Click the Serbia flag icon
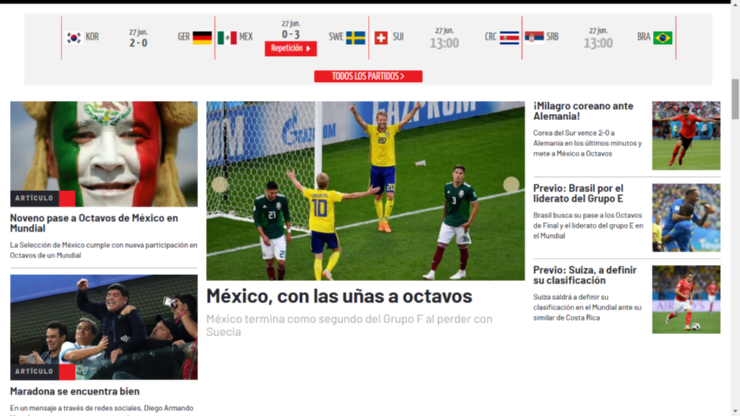The width and height of the screenshot is (740, 416). pos(535,38)
